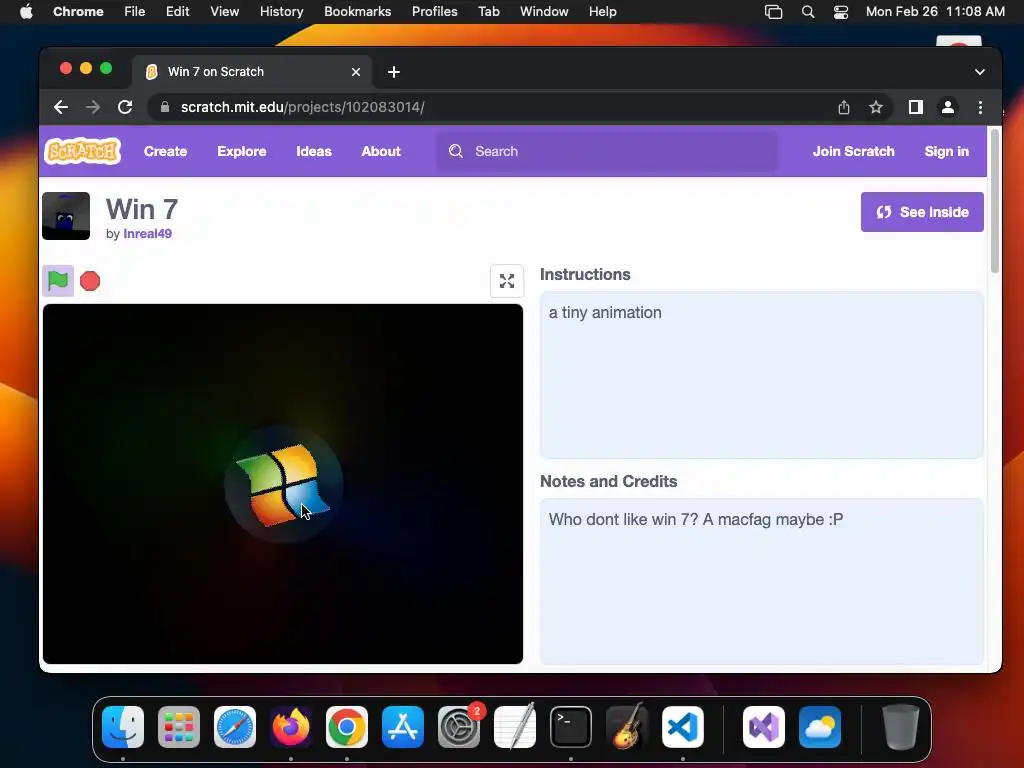Open the Bookmarks menu

click(x=357, y=11)
